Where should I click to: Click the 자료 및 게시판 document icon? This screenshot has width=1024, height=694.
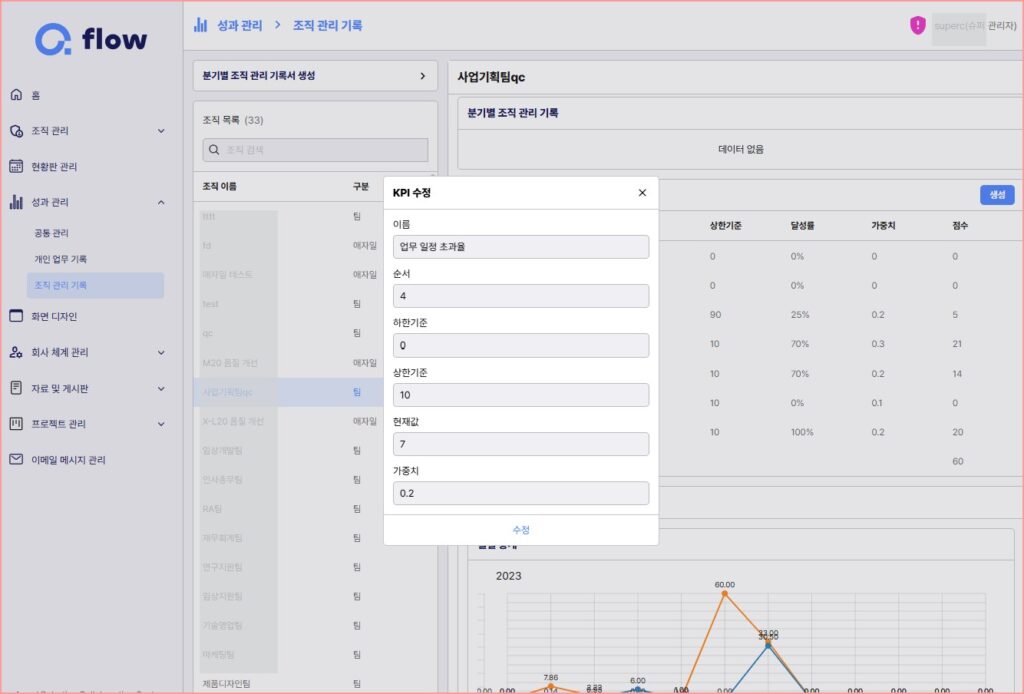(x=16, y=388)
